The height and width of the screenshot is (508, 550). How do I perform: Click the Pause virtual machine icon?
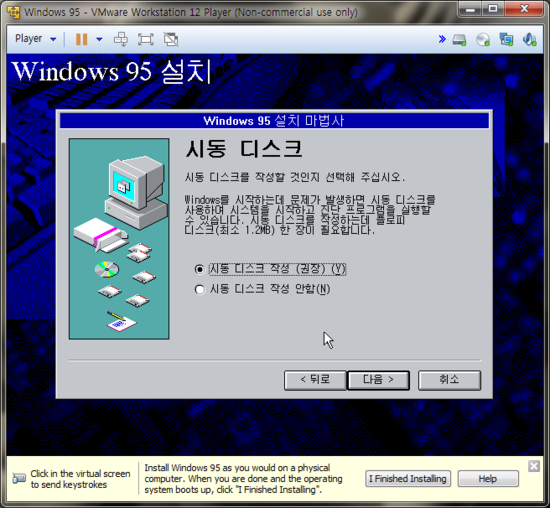[x=81, y=39]
